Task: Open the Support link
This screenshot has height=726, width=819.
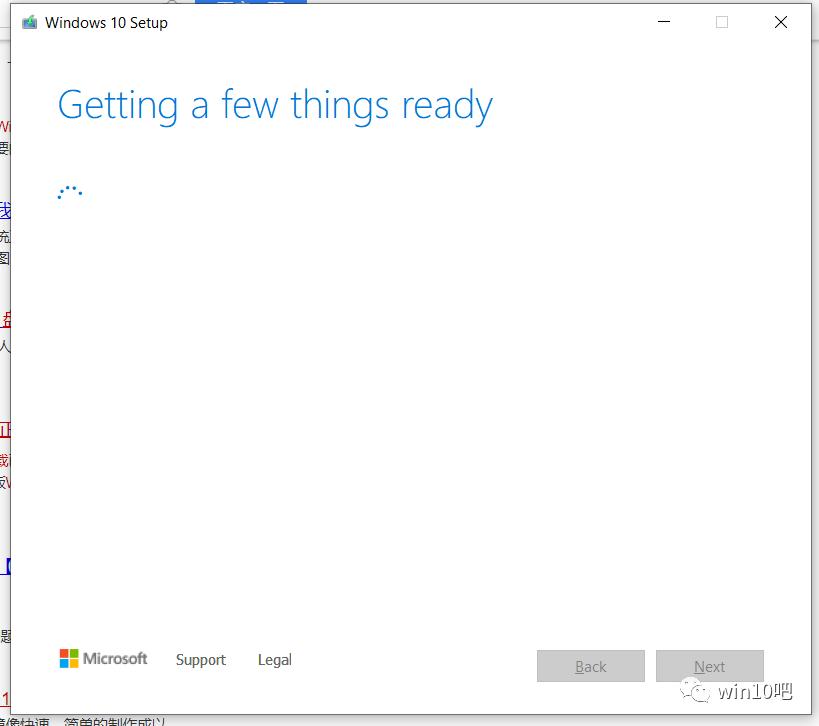Action: click(x=201, y=660)
